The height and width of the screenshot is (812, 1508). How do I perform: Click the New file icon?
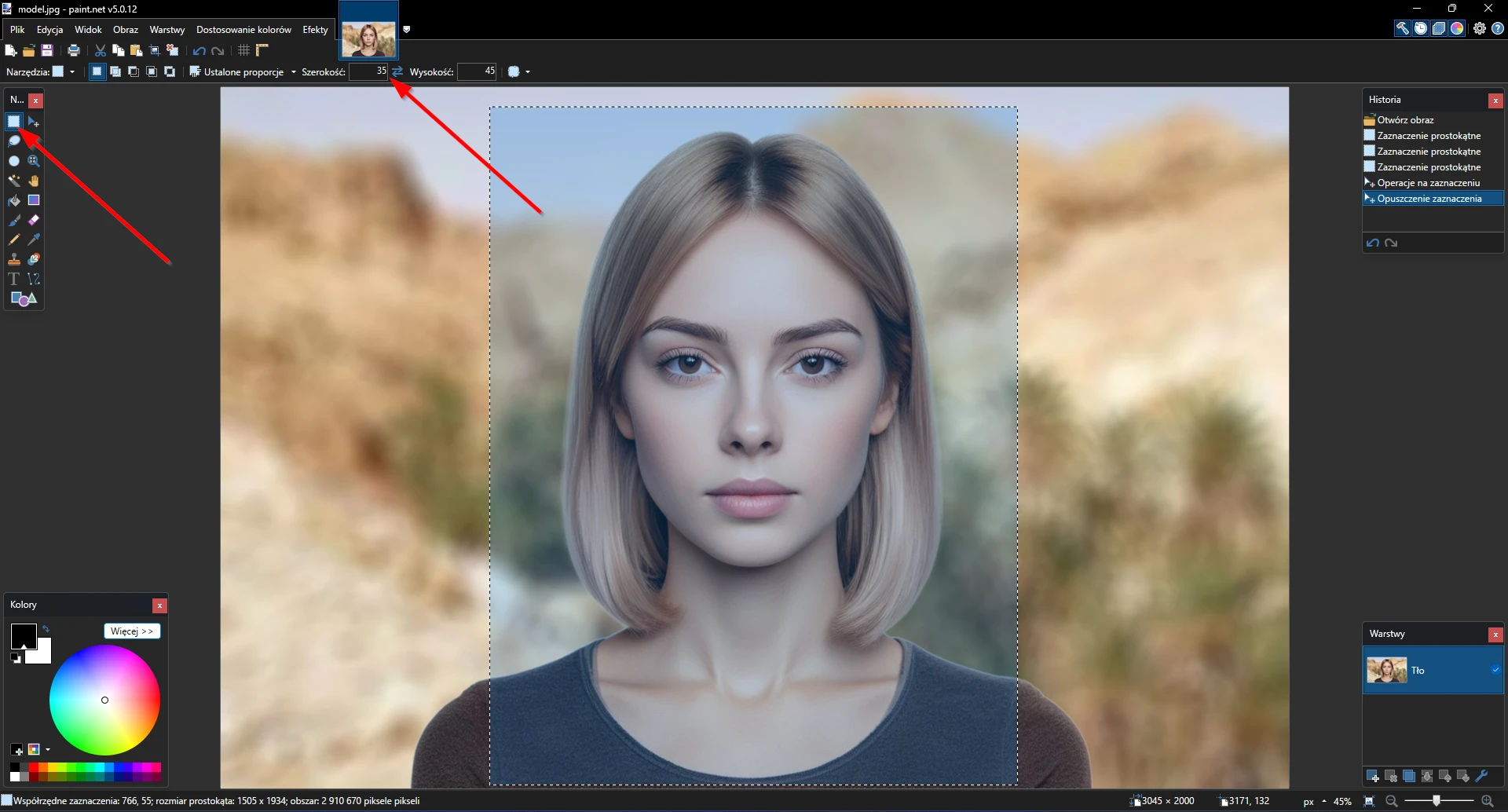point(11,51)
